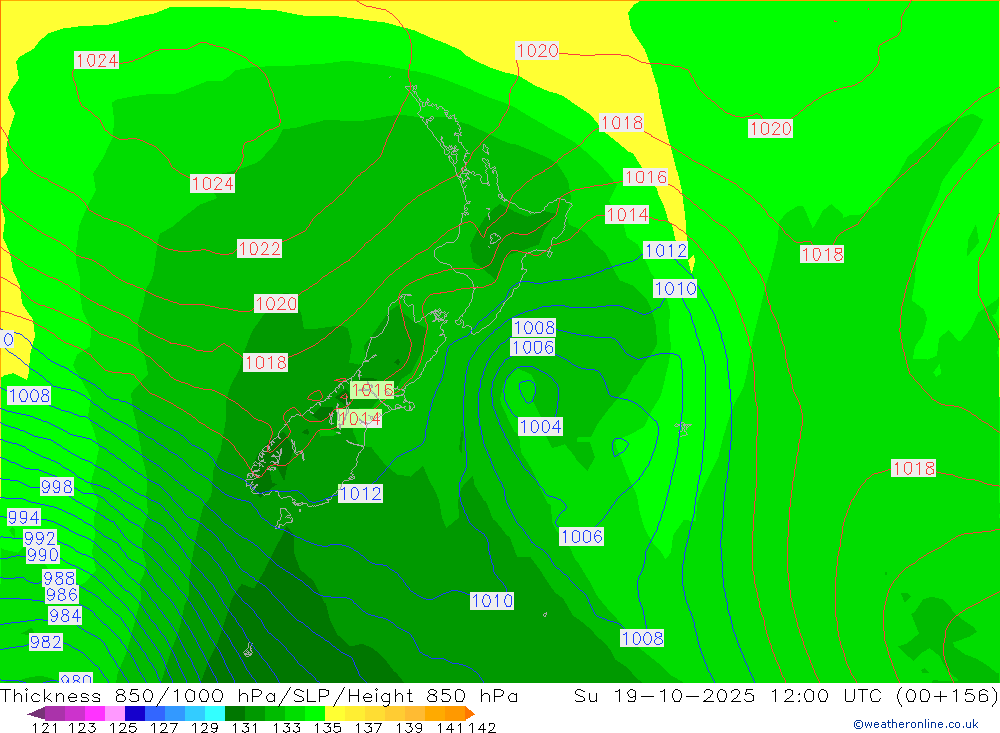Viewport: 1000px width, 733px height.
Task: Click legend value 127
Action: click(164, 727)
